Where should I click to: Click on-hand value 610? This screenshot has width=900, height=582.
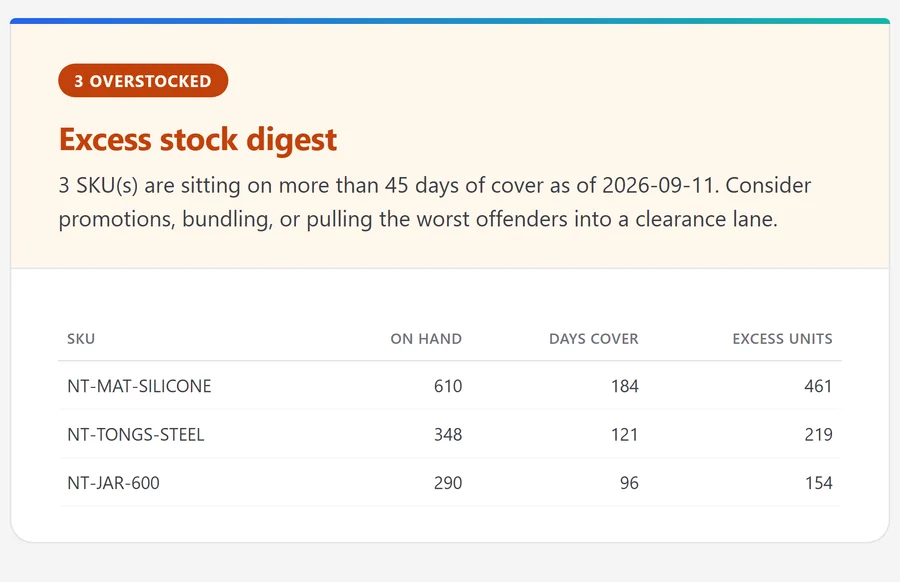point(448,386)
